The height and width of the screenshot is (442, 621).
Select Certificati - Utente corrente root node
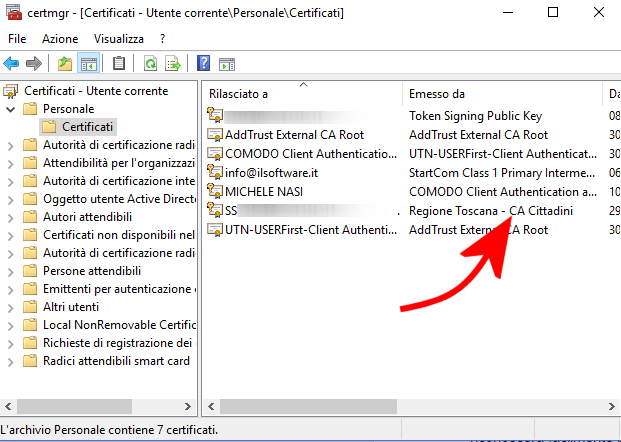(x=96, y=91)
